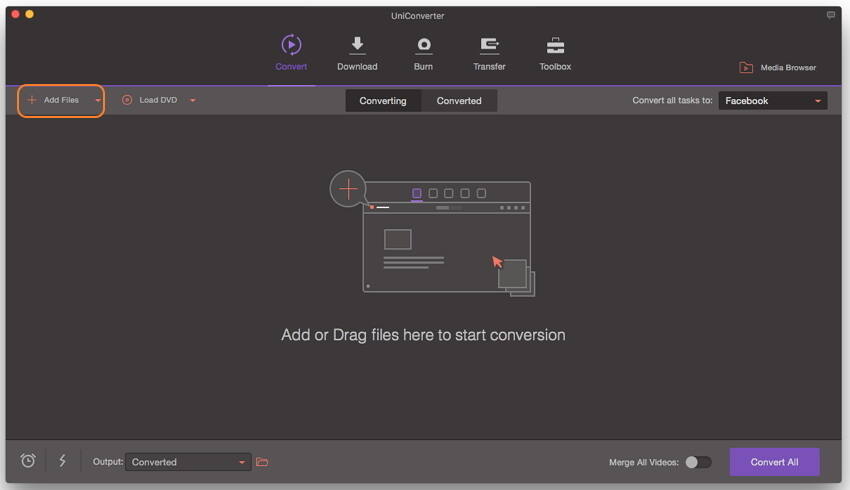Click 'Add or Drag files here' text
Screen dimensions: 850x490
(423, 335)
